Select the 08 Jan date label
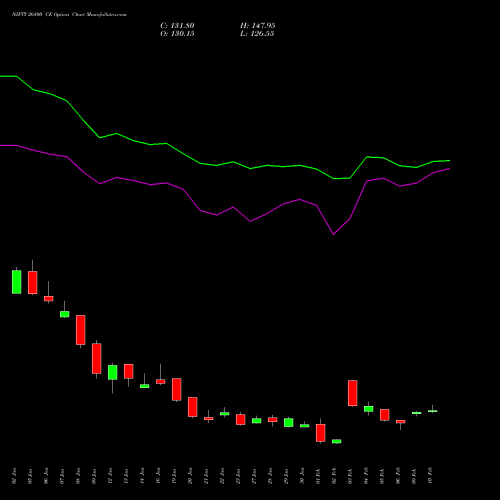 pos(78,476)
